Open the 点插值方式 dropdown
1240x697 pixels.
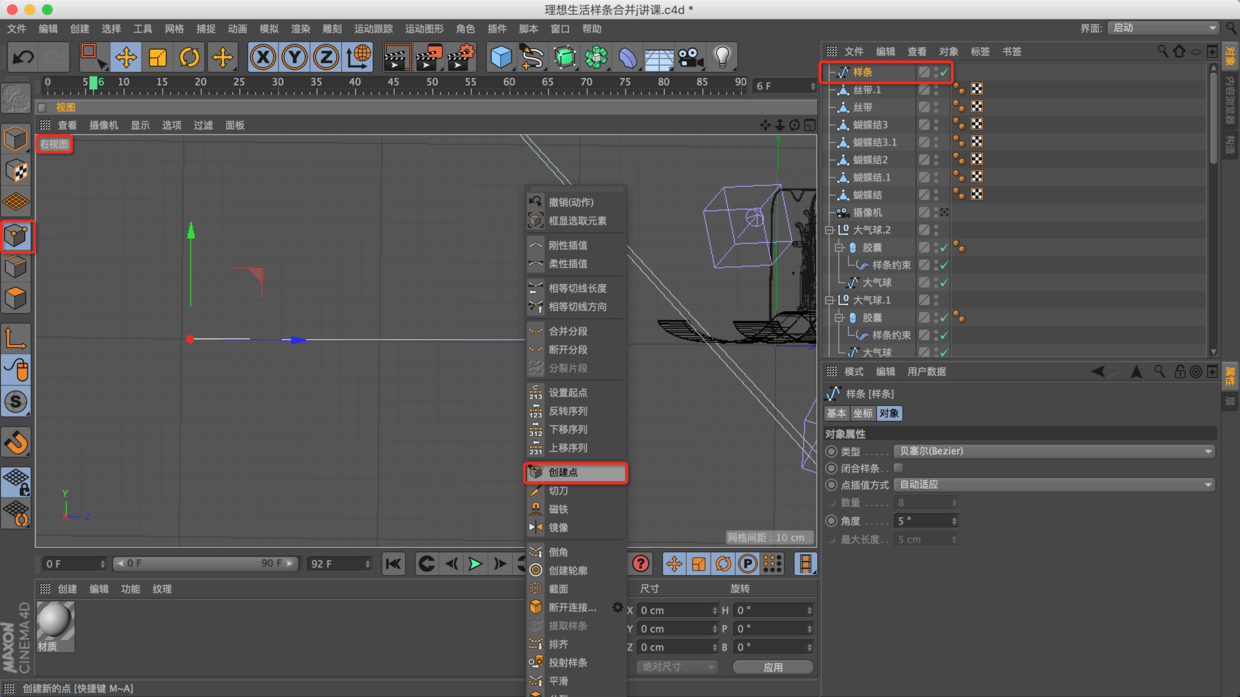point(1054,485)
